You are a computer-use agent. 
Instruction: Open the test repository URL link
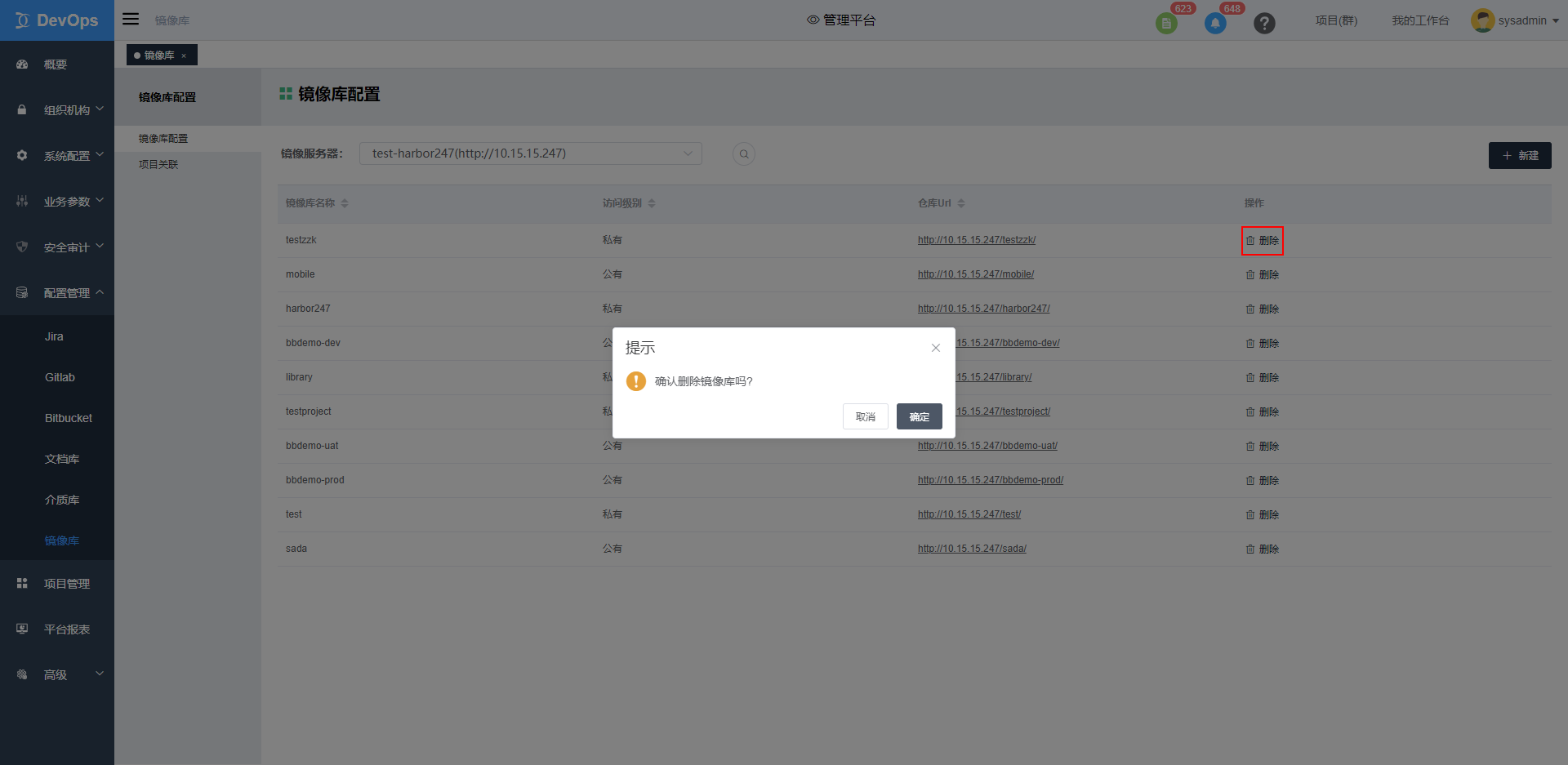[x=969, y=514]
